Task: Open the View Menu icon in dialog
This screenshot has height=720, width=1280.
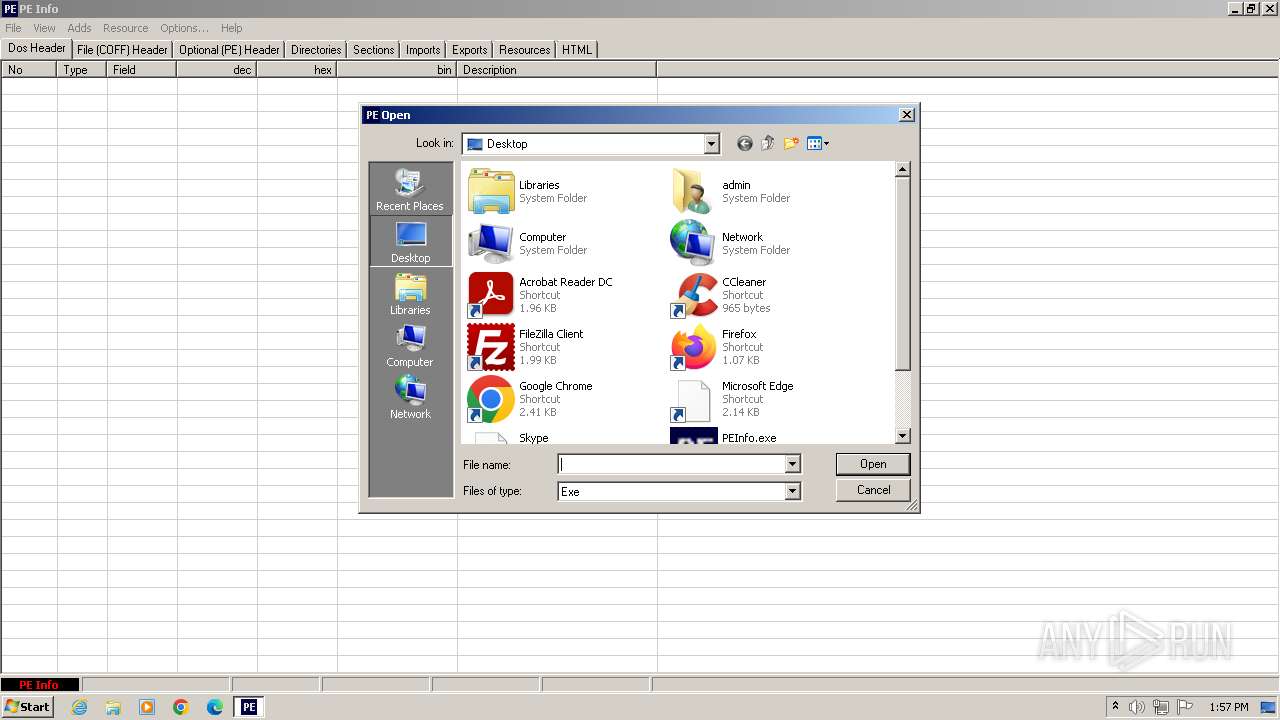Action: pos(818,144)
